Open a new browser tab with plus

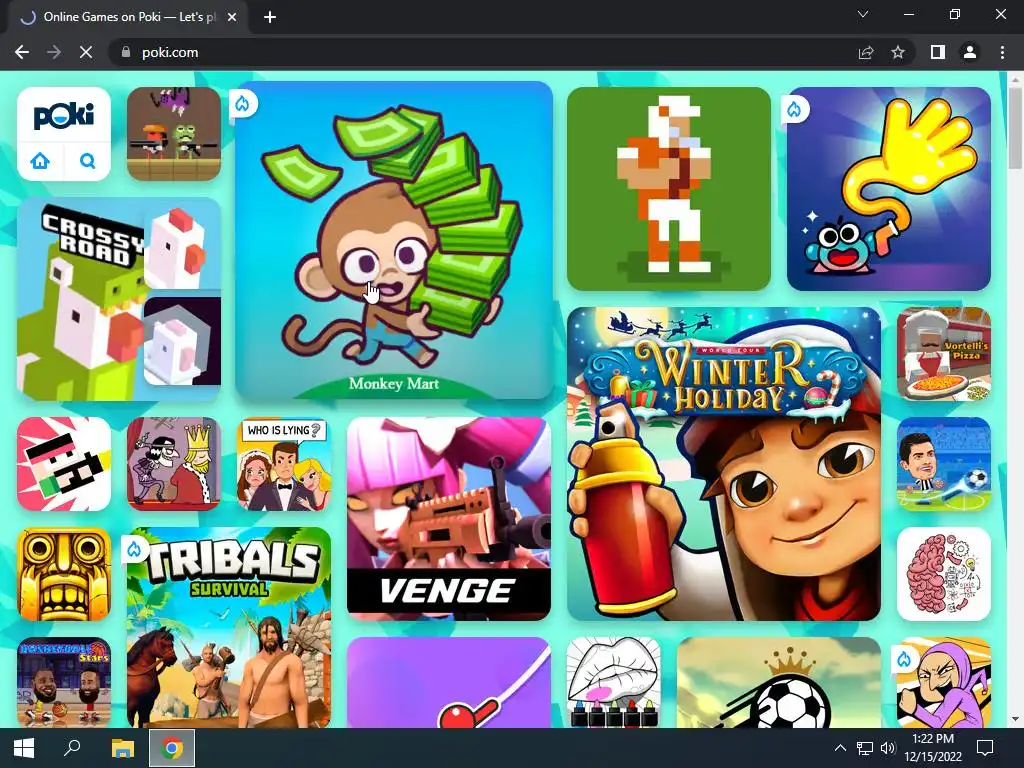[270, 17]
